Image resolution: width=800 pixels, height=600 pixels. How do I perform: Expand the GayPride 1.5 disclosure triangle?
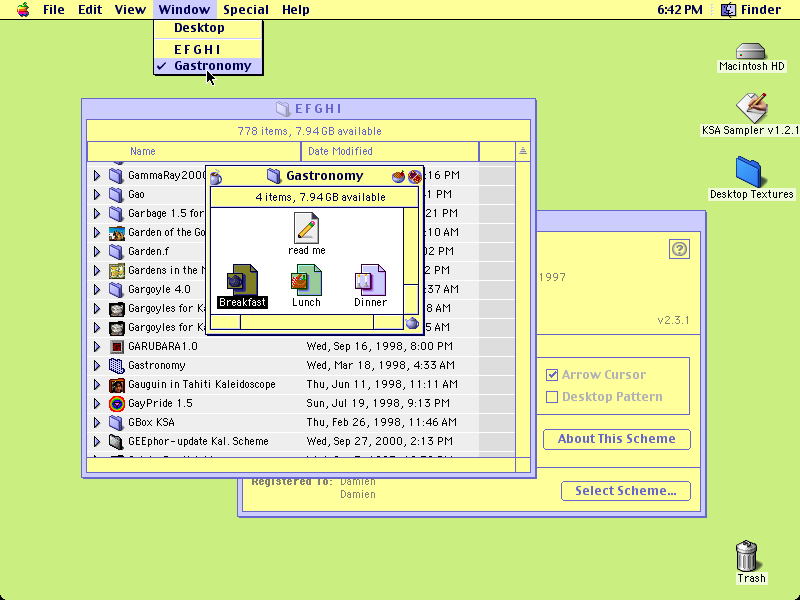pyautogui.click(x=97, y=404)
